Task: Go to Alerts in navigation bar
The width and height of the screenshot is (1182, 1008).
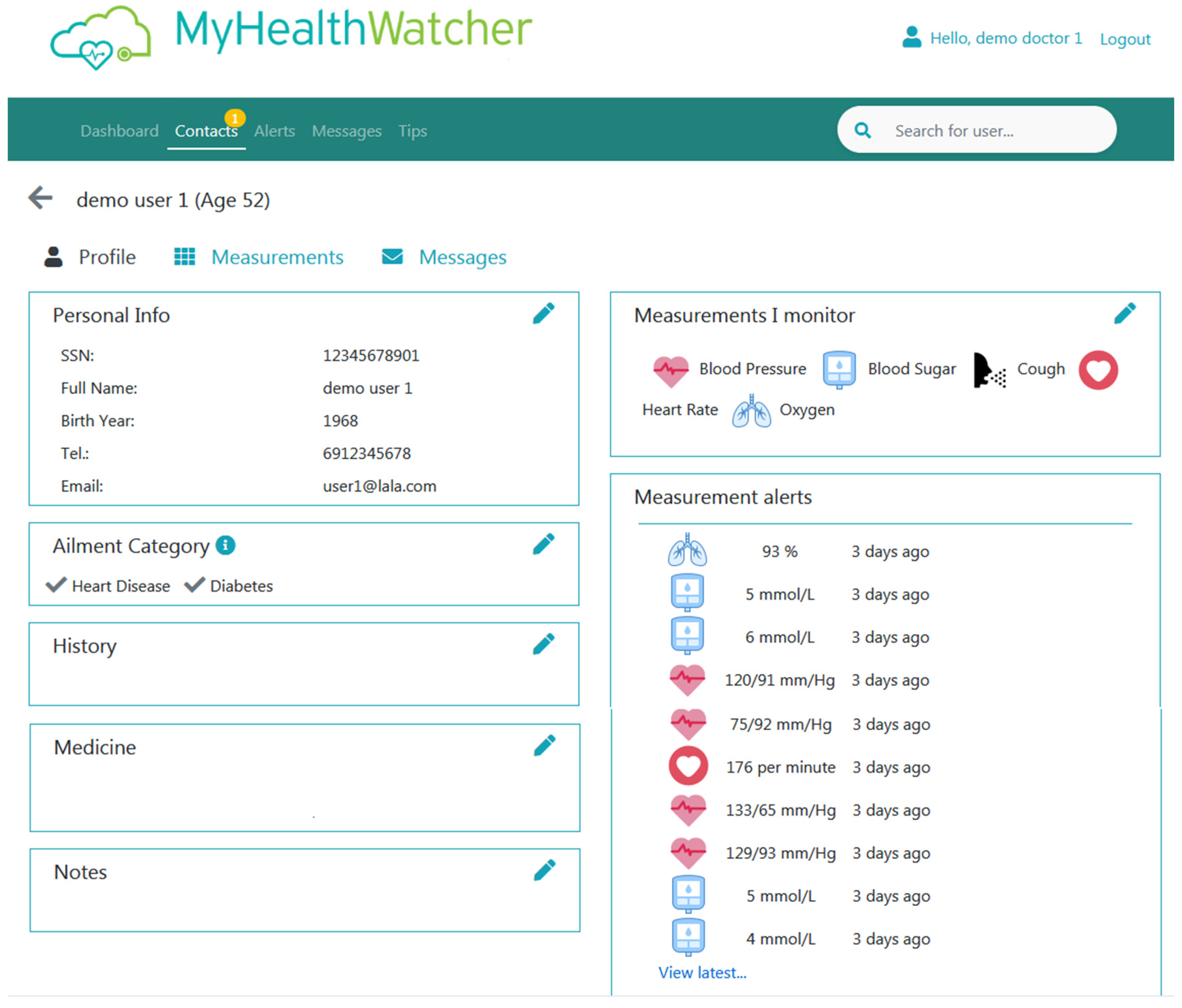Action: [274, 131]
